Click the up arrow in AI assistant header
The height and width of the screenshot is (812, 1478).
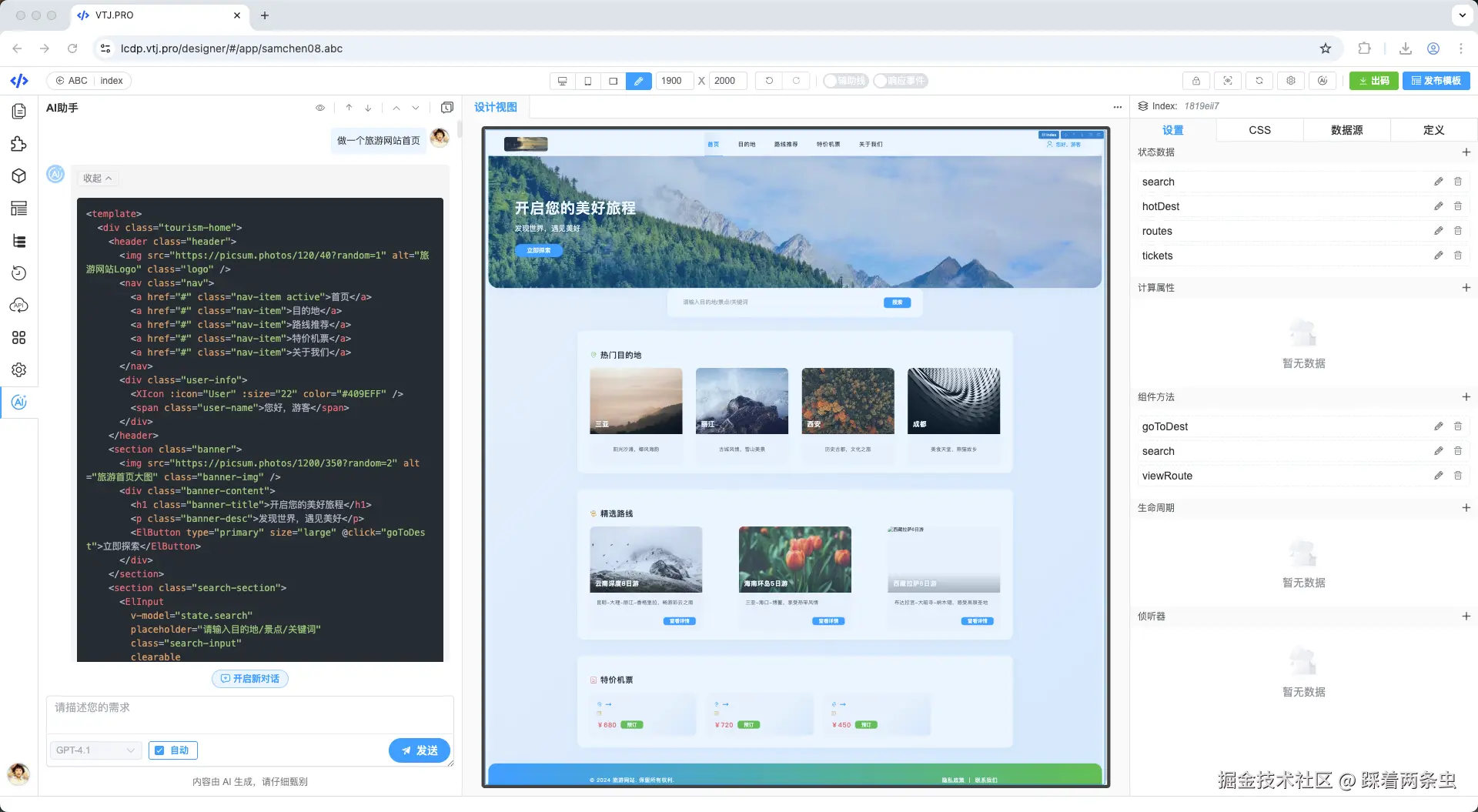tap(349, 108)
